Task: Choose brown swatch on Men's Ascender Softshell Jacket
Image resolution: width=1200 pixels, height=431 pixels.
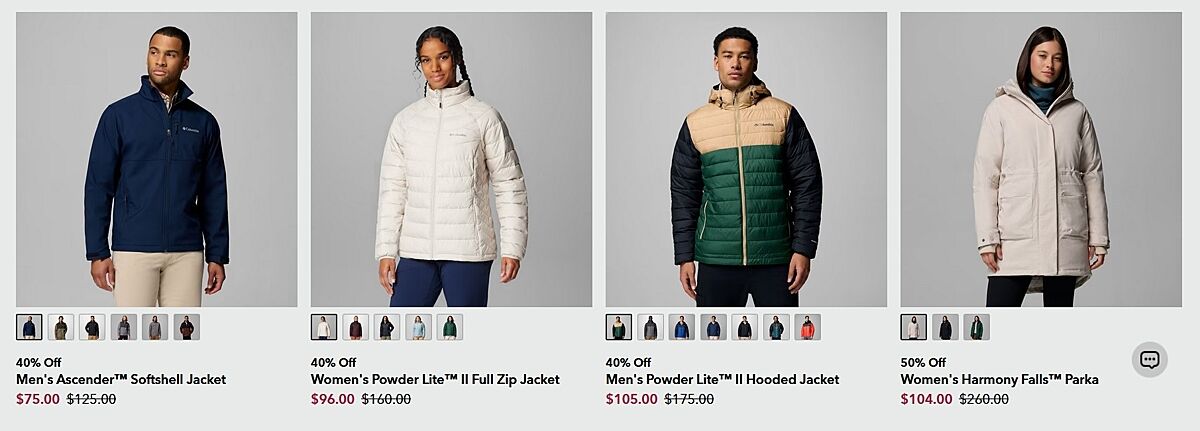Action: (x=187, y=327)
